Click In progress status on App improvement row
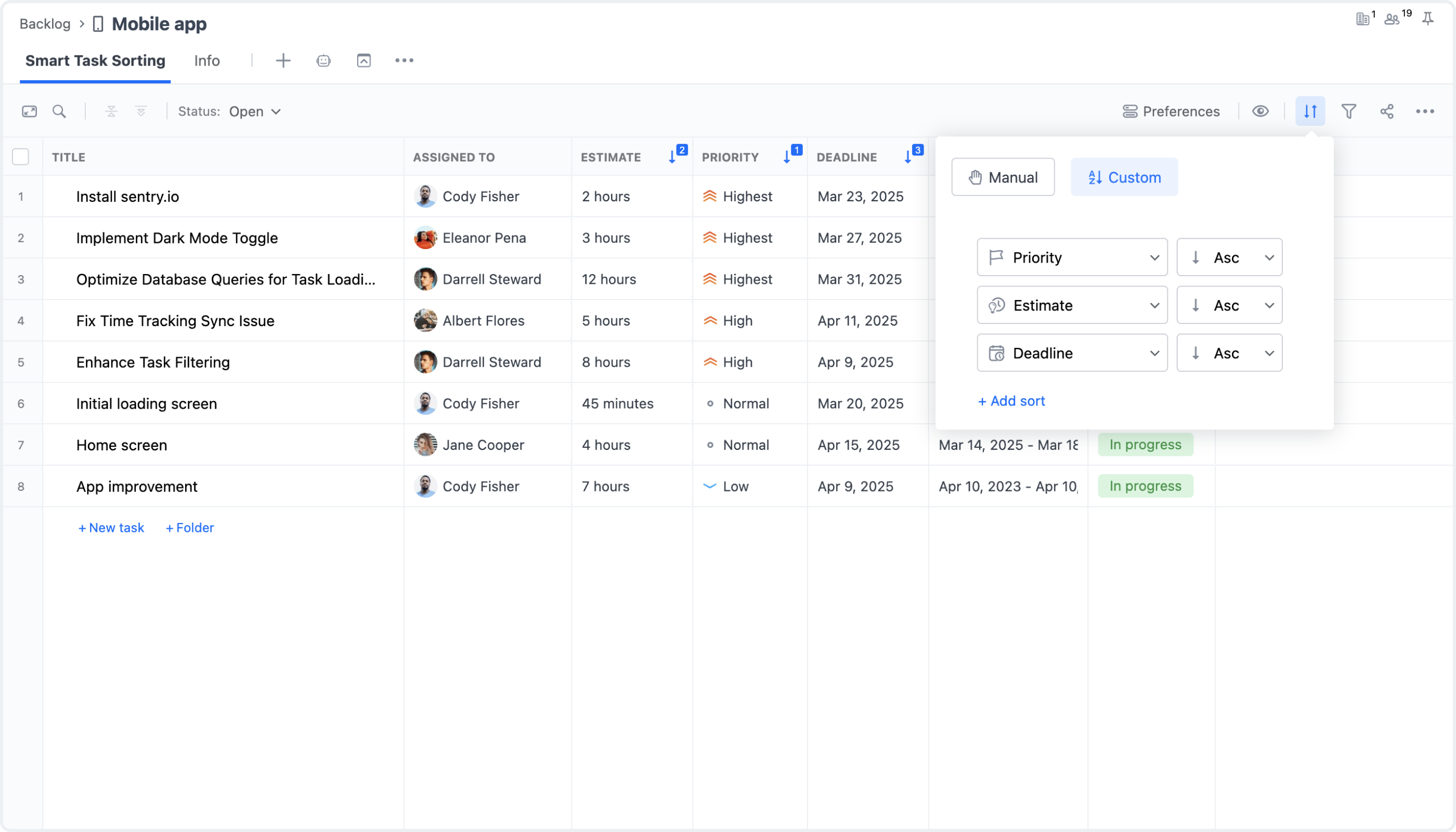 coord(1145,486)
